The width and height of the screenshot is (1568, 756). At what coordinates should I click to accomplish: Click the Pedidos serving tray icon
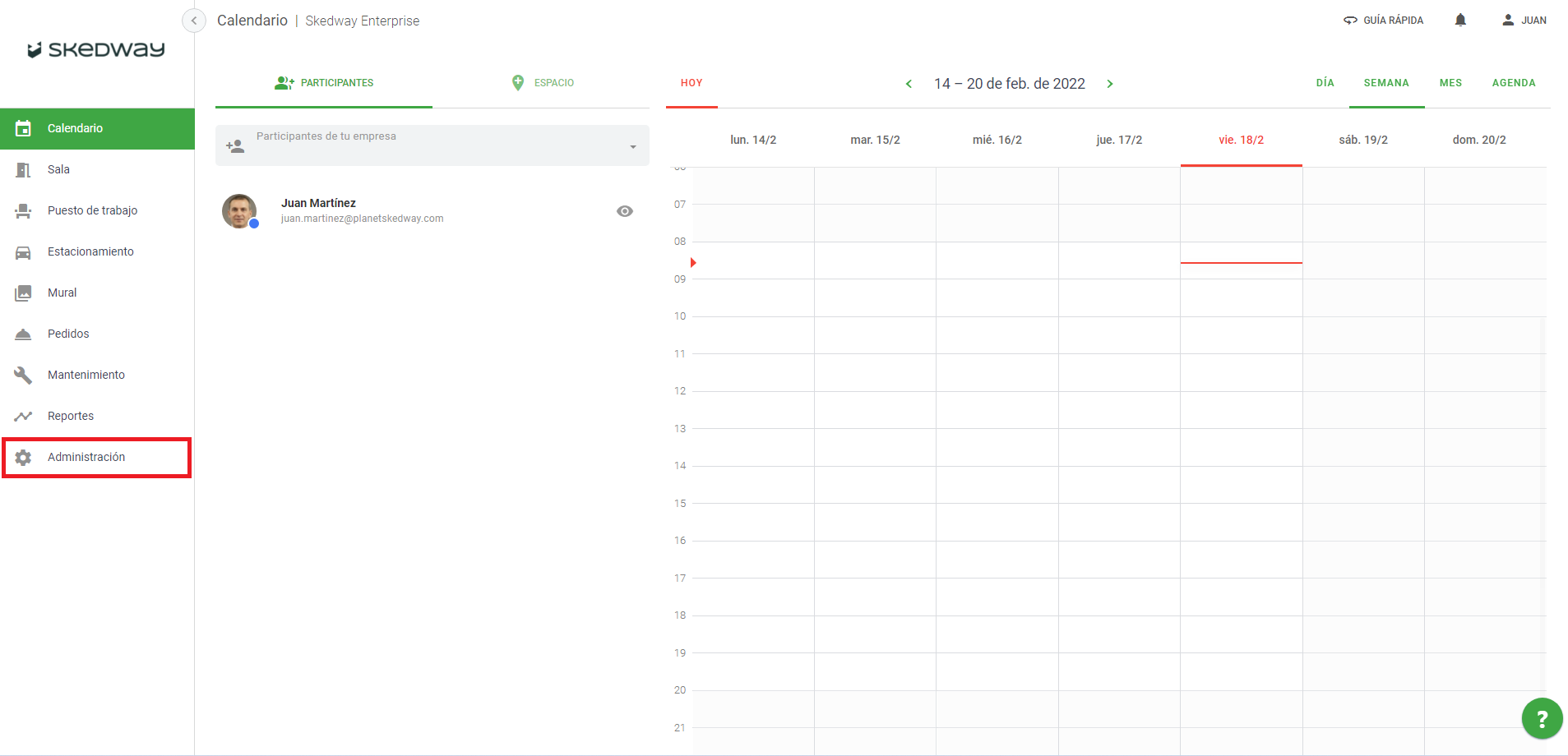pyautogui.click(x=23, y=334)
